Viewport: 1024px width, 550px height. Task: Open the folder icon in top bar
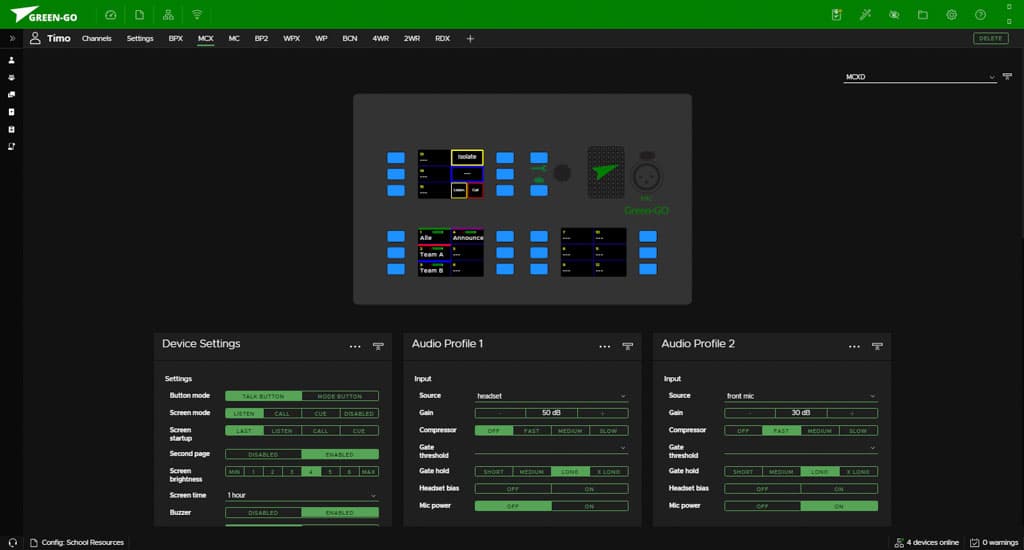pyautogui.click(x=923, y=15)
